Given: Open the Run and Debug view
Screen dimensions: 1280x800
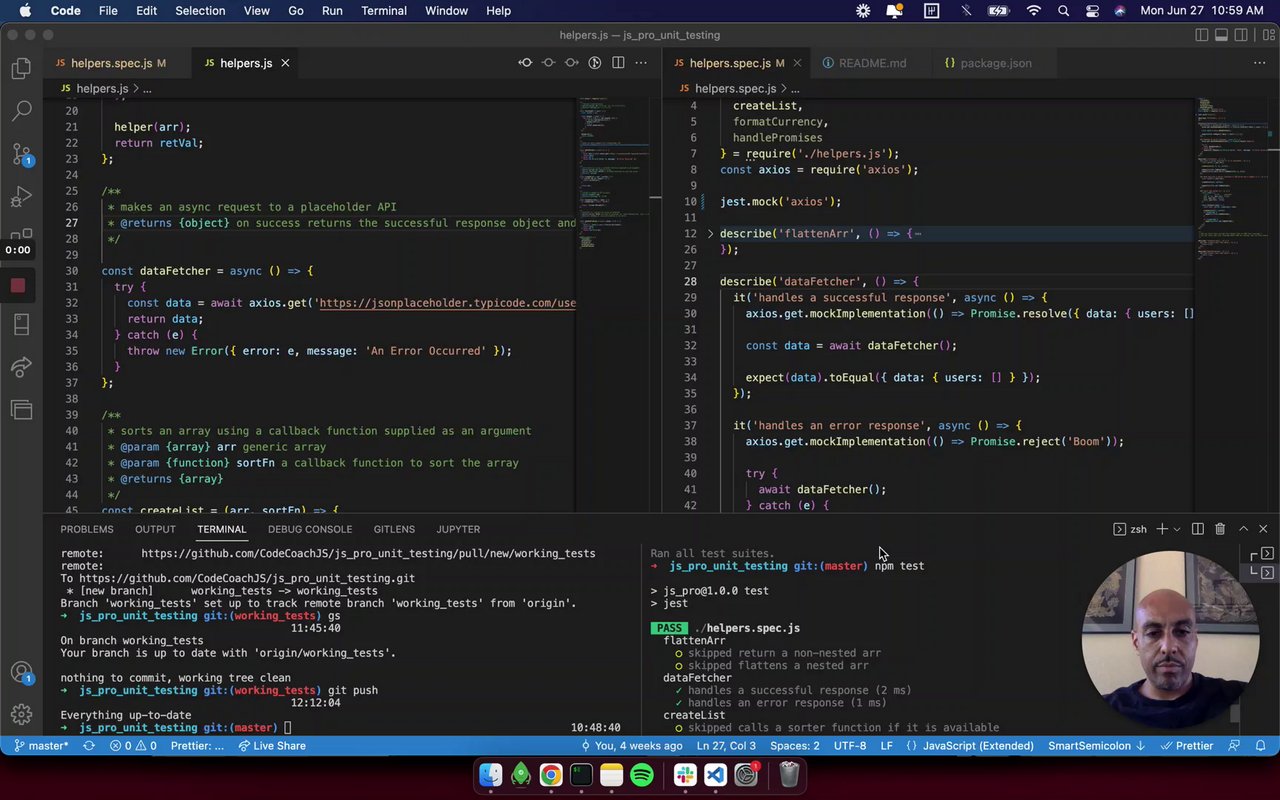Looking at the screenshot, I should click(21, 196).
